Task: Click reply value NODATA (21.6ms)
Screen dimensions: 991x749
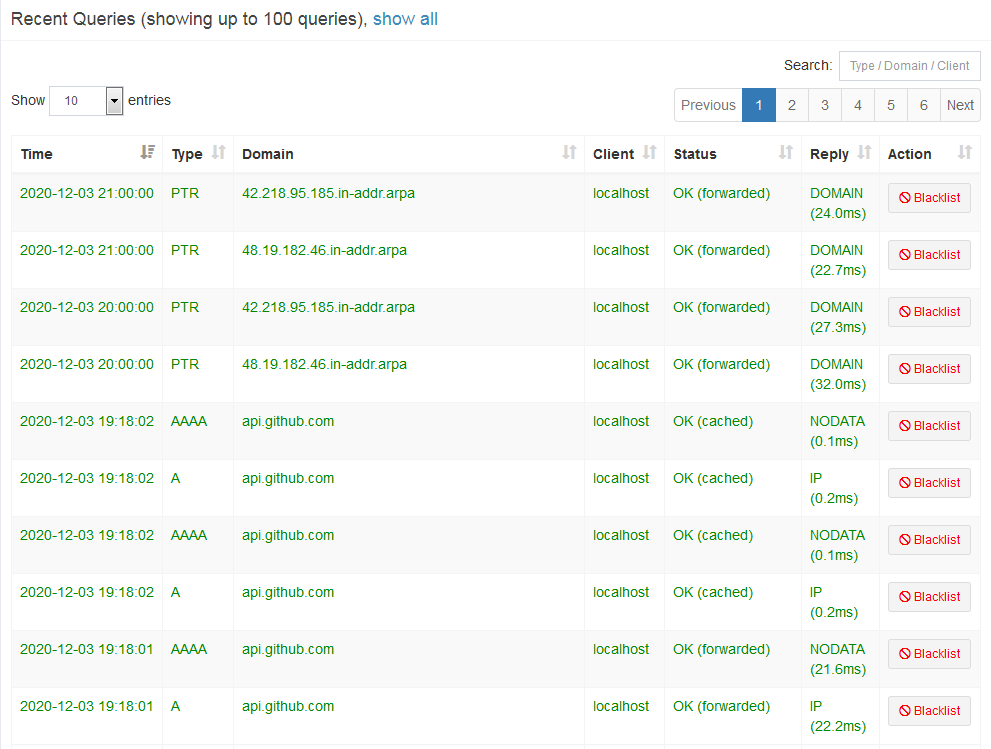Action: point(838,659)
